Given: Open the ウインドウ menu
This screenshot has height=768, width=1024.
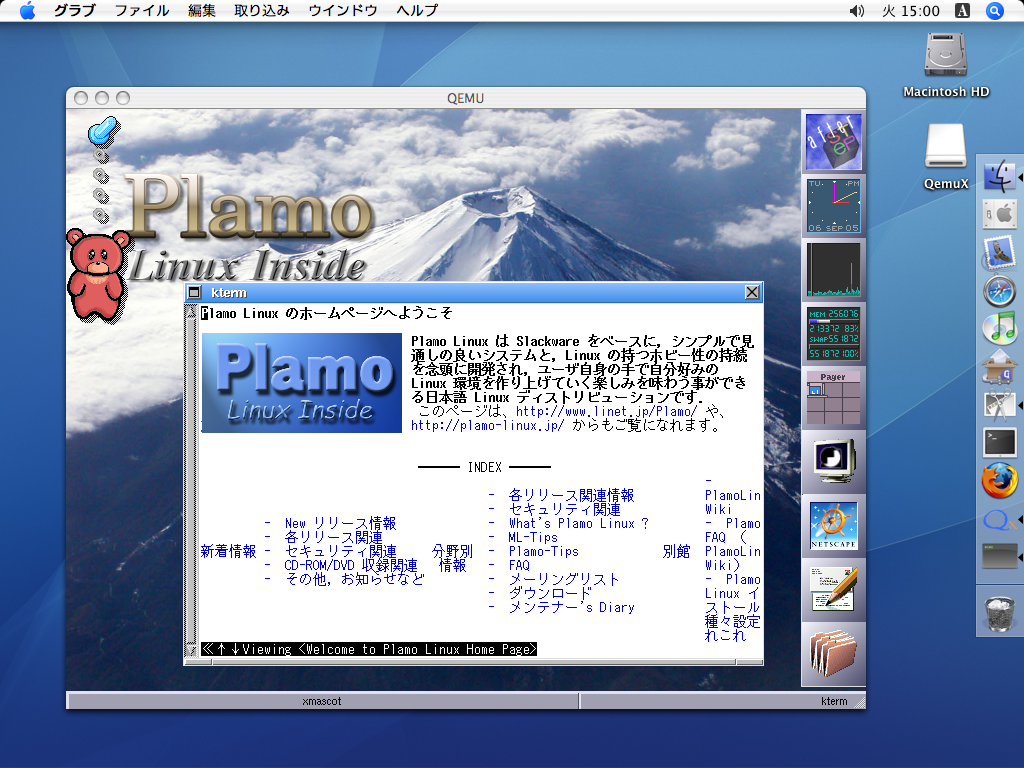Looking at the screenshot, I should 343,10.
